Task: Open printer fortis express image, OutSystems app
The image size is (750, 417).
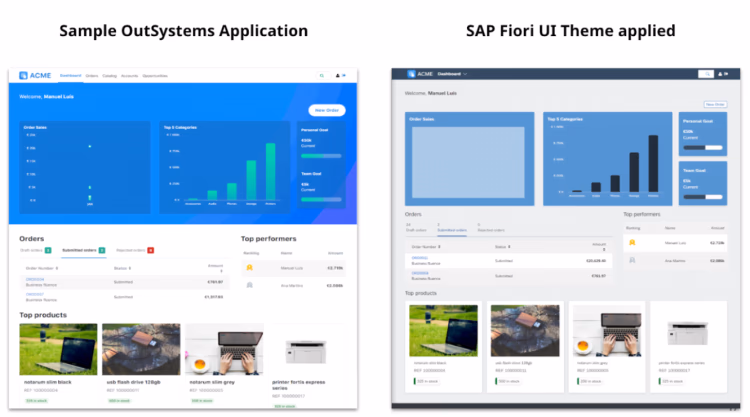Action: click(x=306, y=351)
